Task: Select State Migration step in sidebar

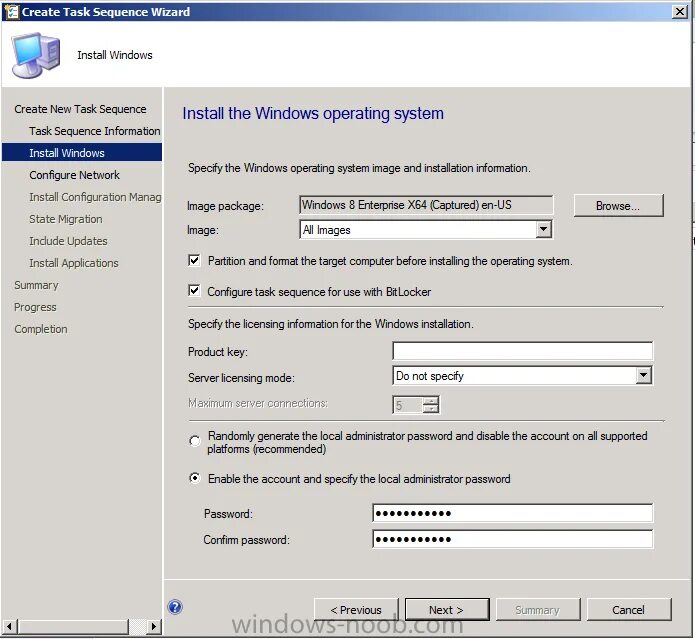Action: [66, 219]
